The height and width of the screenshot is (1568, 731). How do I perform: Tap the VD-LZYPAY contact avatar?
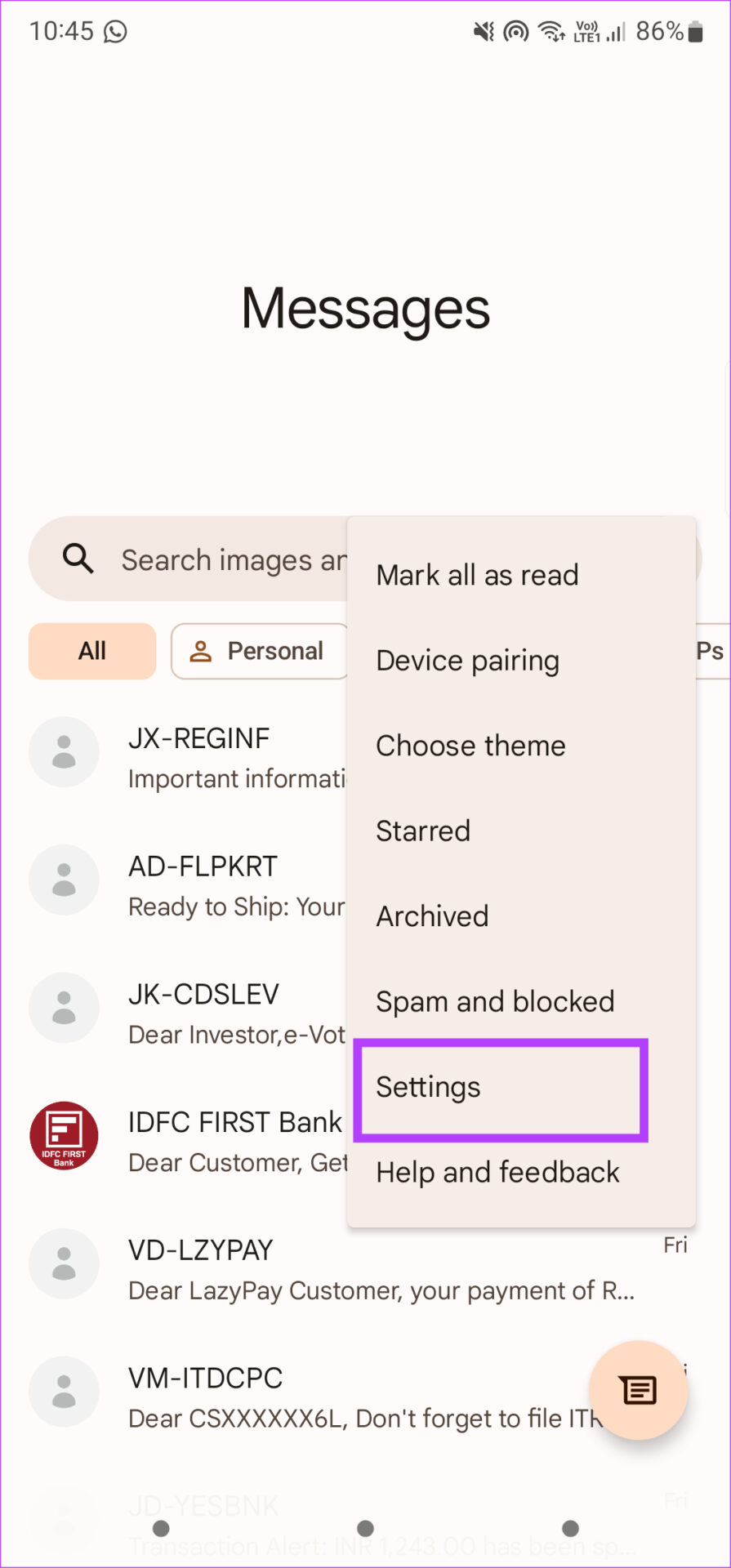point(64,1263)
